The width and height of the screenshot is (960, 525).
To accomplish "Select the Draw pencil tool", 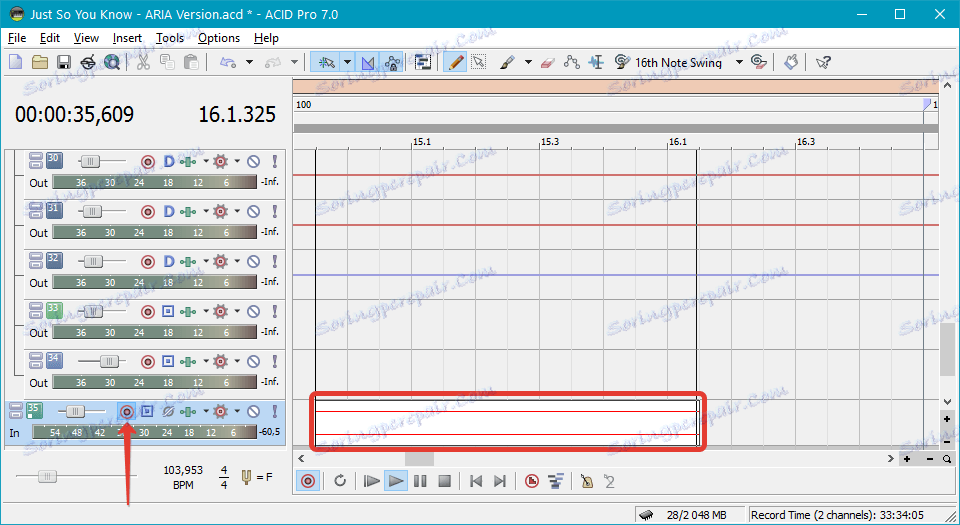I will click(456, 62).
